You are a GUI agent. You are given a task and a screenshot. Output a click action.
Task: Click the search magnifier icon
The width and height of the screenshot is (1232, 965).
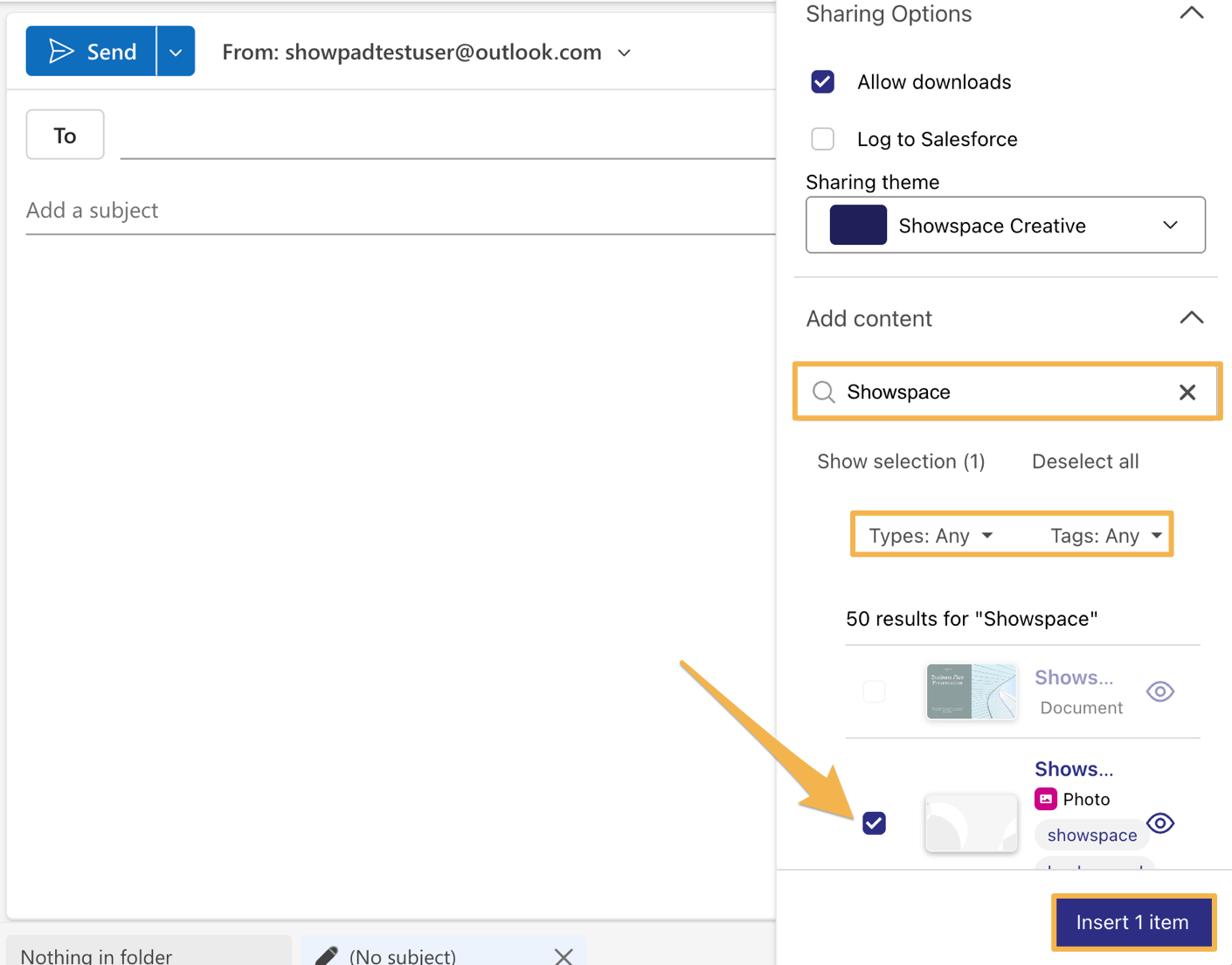[x=823, y=392]
